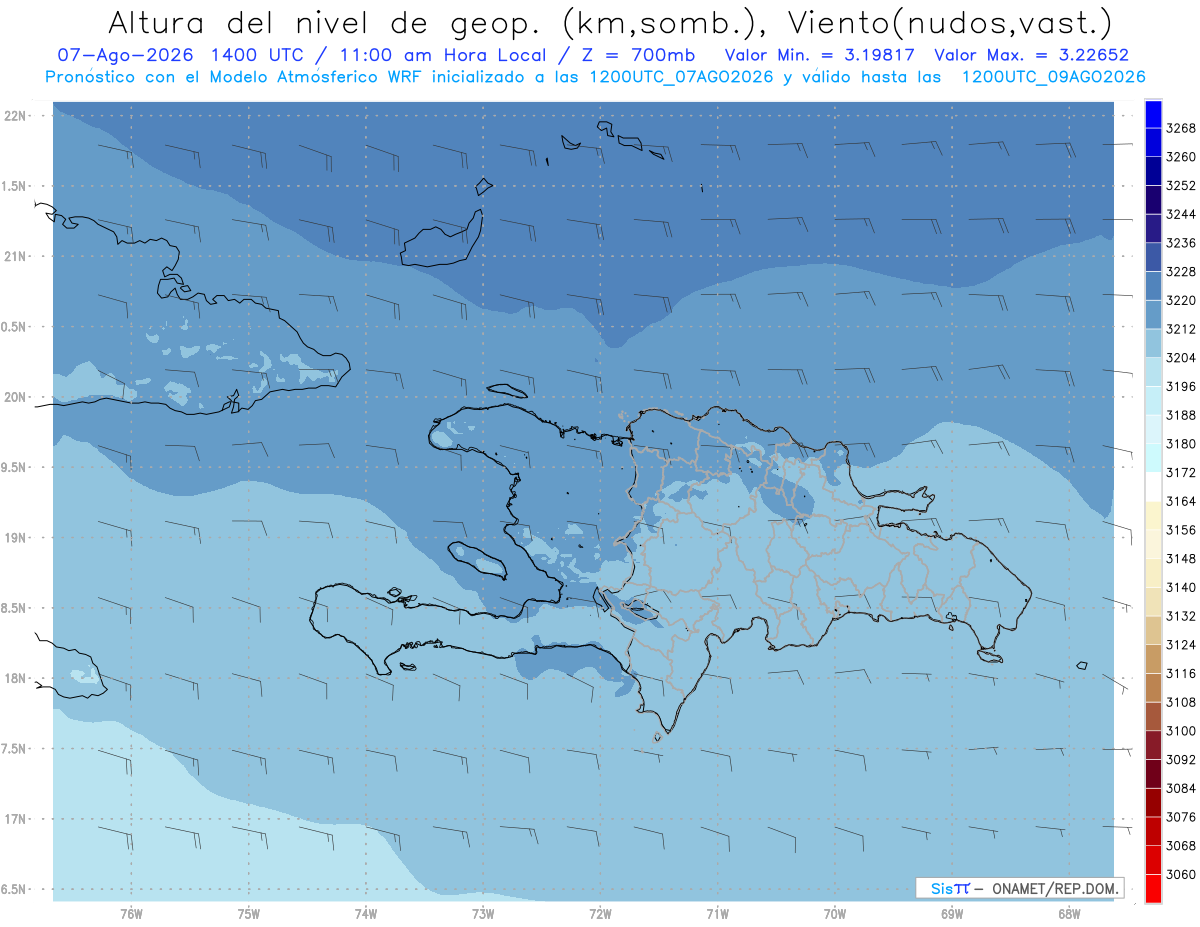Click the 17N latitude axis label
This screenshot has height=927, width=1200.
pos(14,819)
